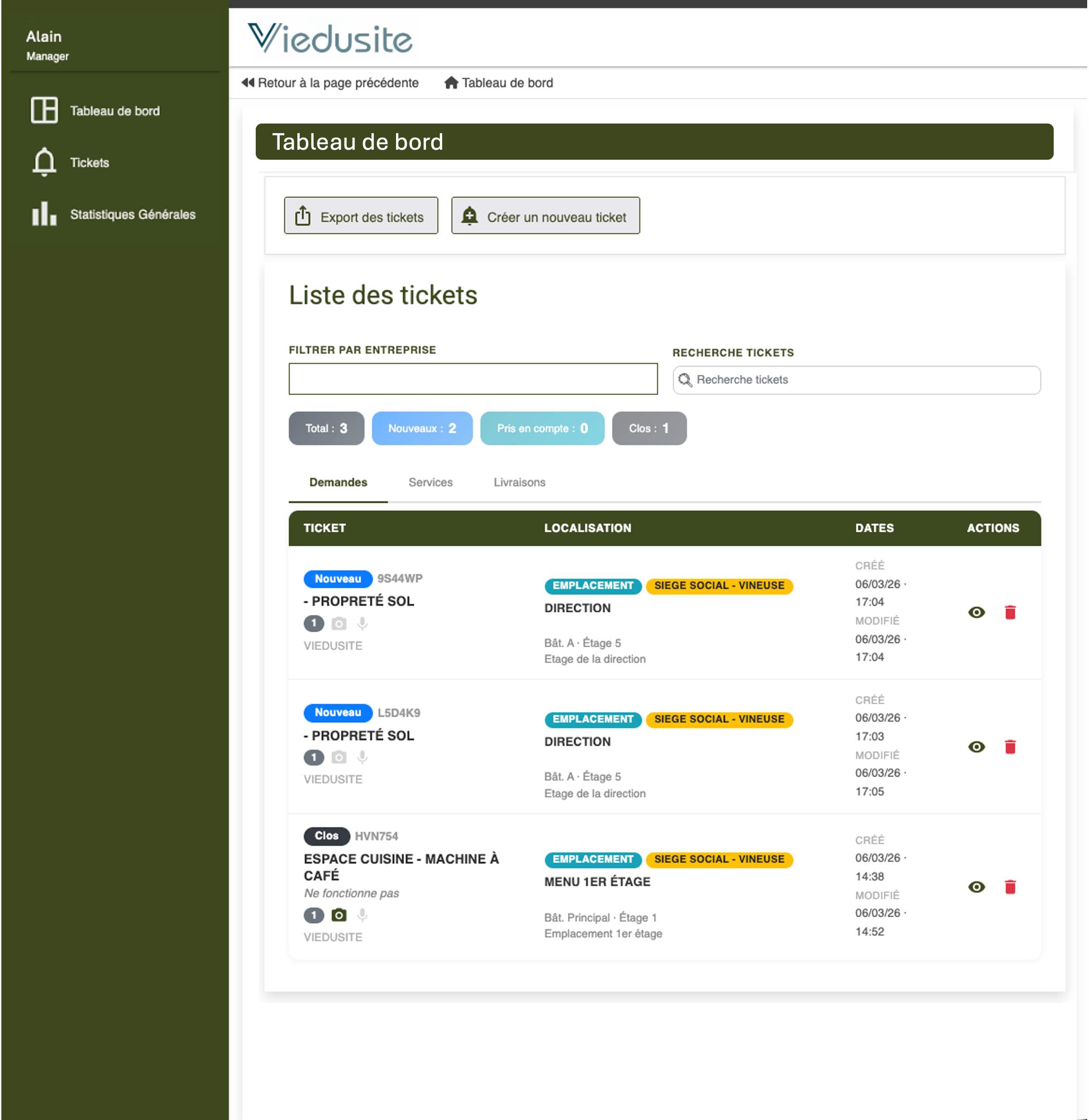The width and height of the screenshot is (1089, 1120).
Task: Click inside the Recherche tickets input
Action: click(x=829, y=380)
